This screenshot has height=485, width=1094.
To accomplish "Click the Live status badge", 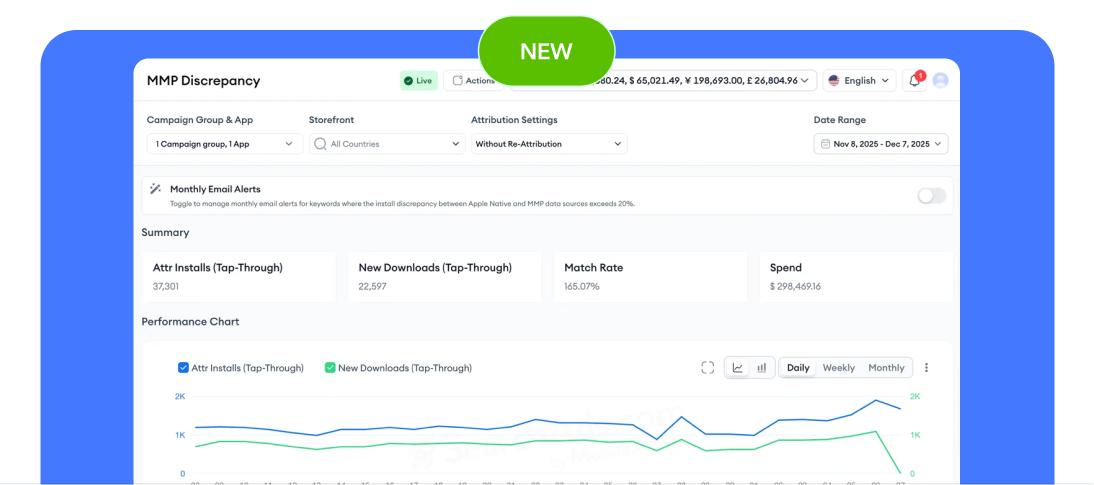I will click(418, 81).
